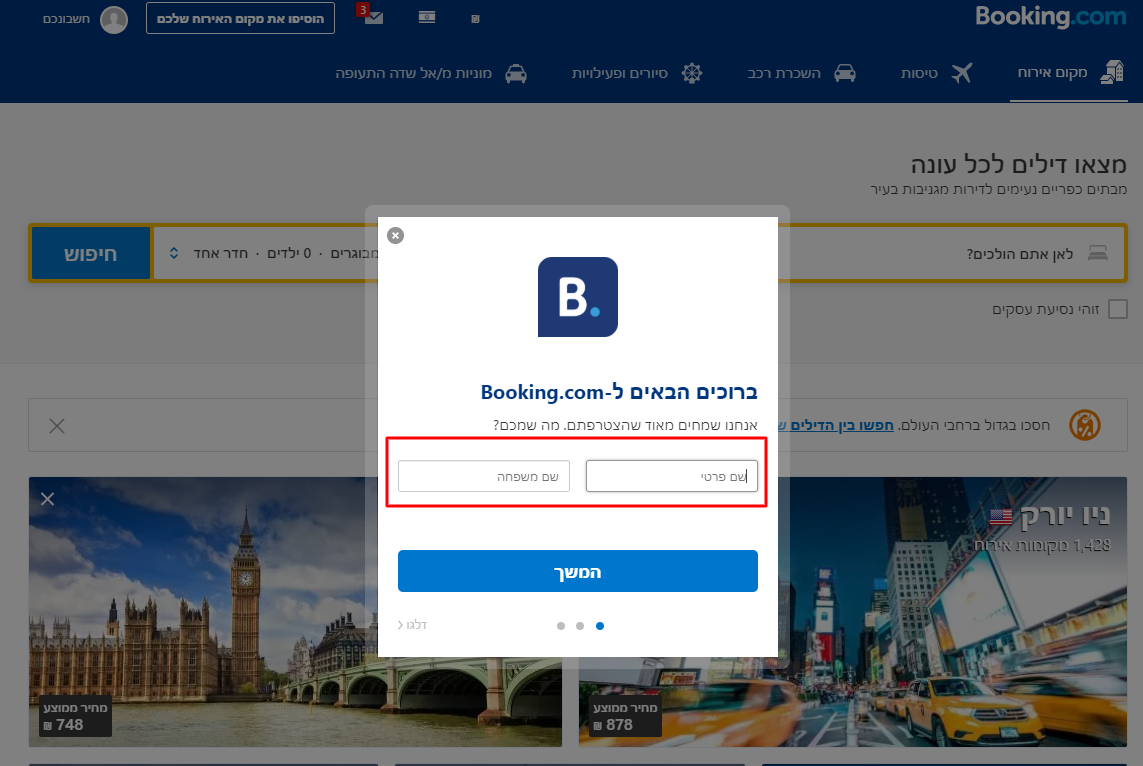
Task: Click the up-down arrows on the guests selector
Action: (173, 254)
